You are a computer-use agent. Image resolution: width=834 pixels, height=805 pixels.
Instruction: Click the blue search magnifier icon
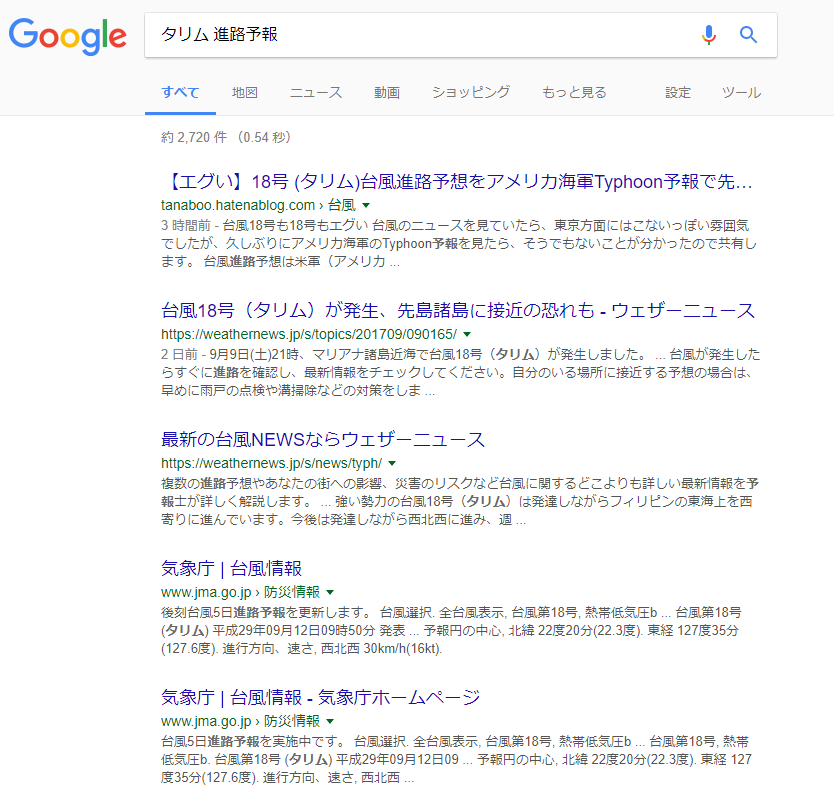coord(748,35)
